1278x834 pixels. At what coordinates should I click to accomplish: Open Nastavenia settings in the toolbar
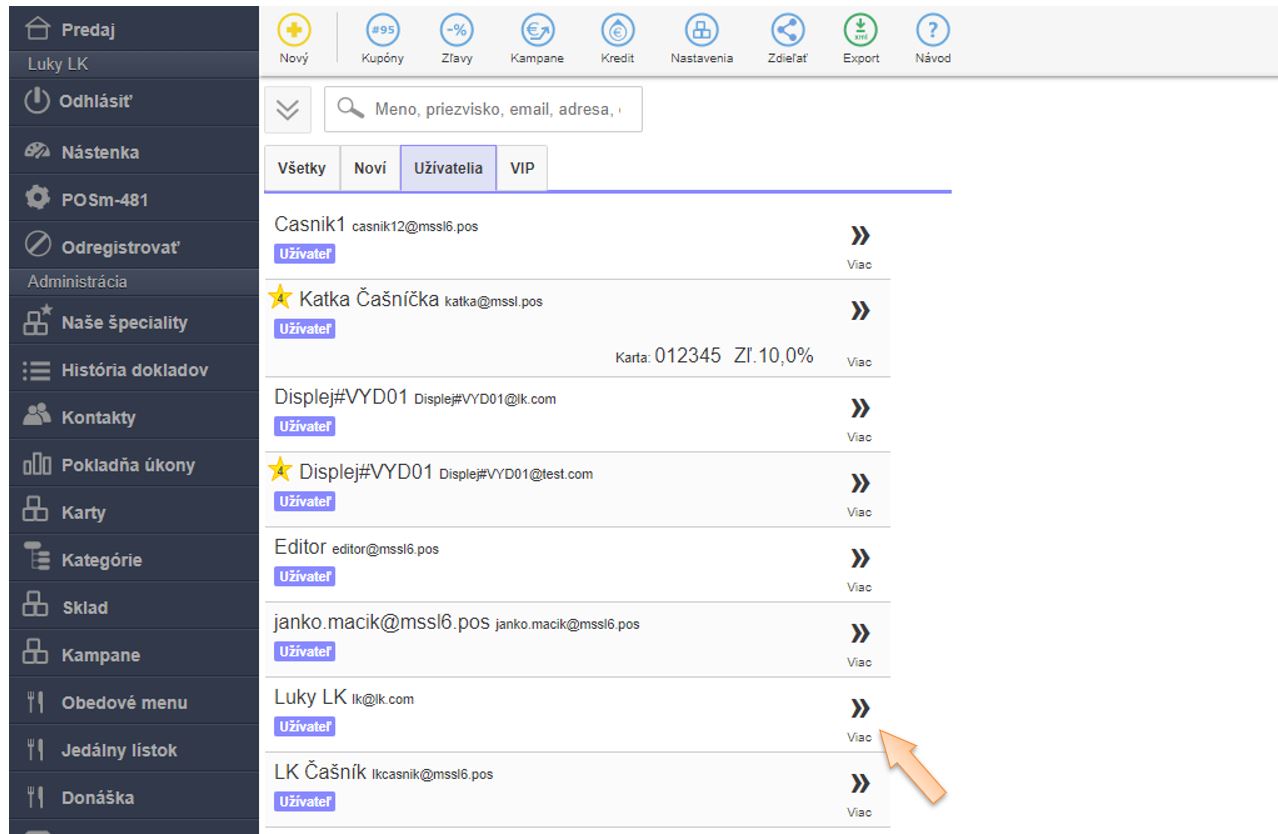701,31
